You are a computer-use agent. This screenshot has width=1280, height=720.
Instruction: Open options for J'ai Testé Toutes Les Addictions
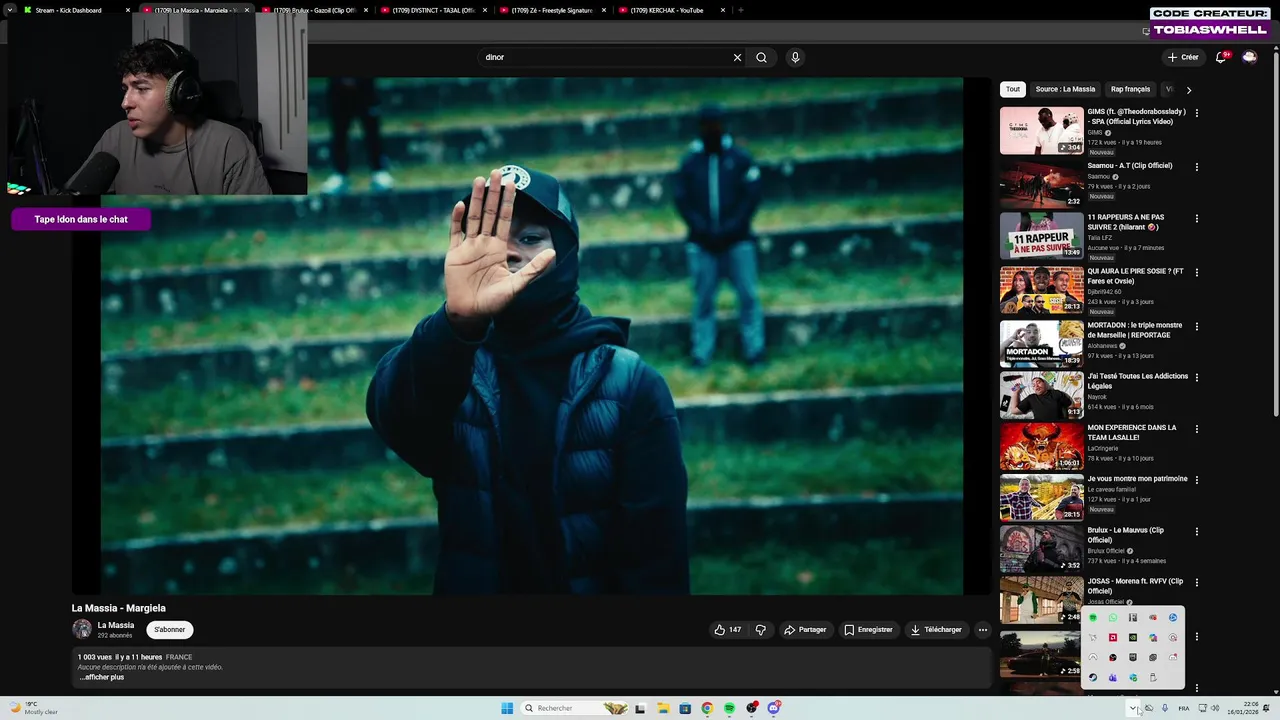[x=1196, y=378]
